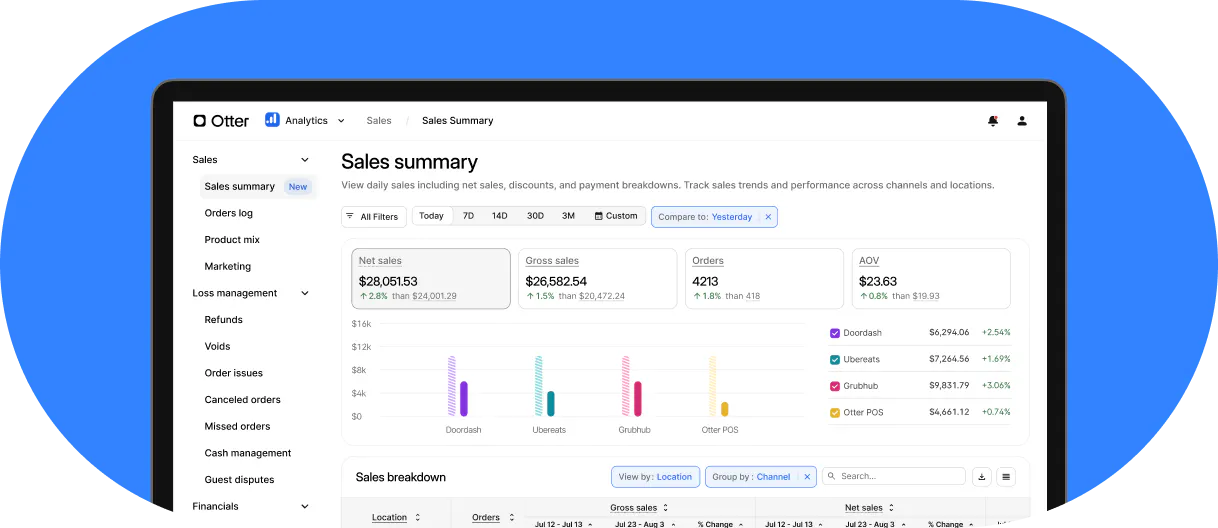Select the 14D time range
The image size is (1218, 528).
499,216
